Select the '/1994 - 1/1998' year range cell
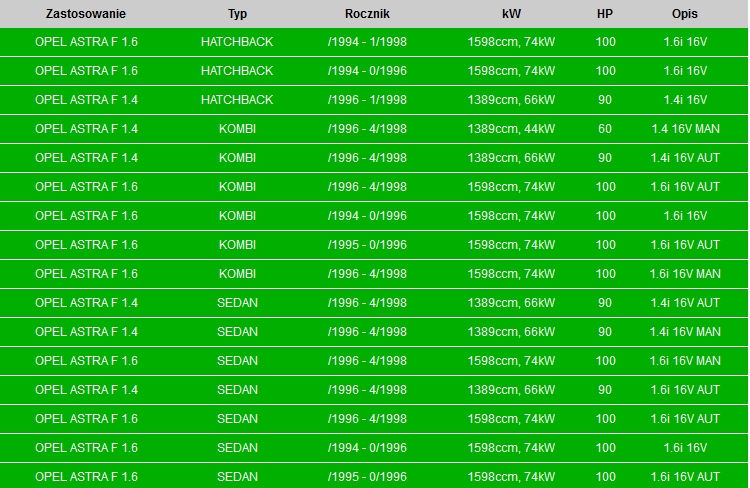The image size is (750, 488). click(x=367, y=42)
